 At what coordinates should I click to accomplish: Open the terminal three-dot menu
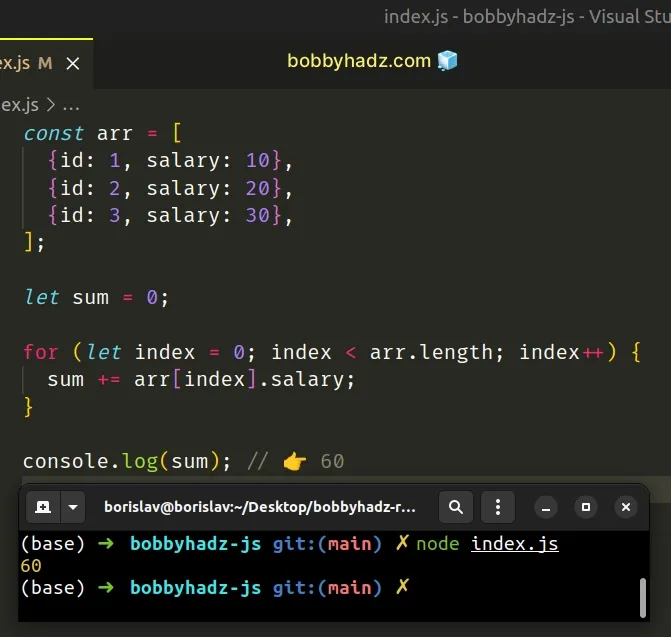498,507
